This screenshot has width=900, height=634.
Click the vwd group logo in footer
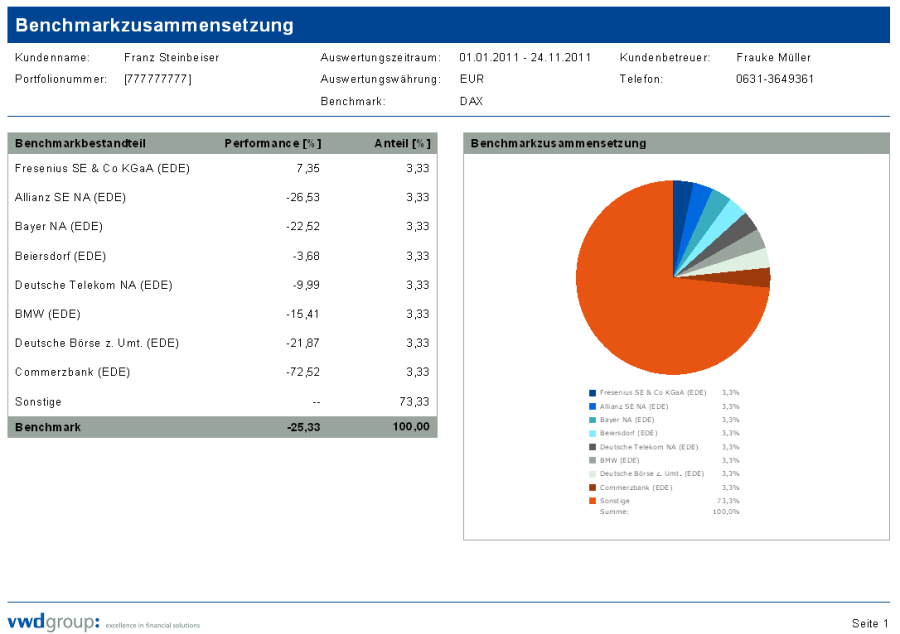coord(54,623)
